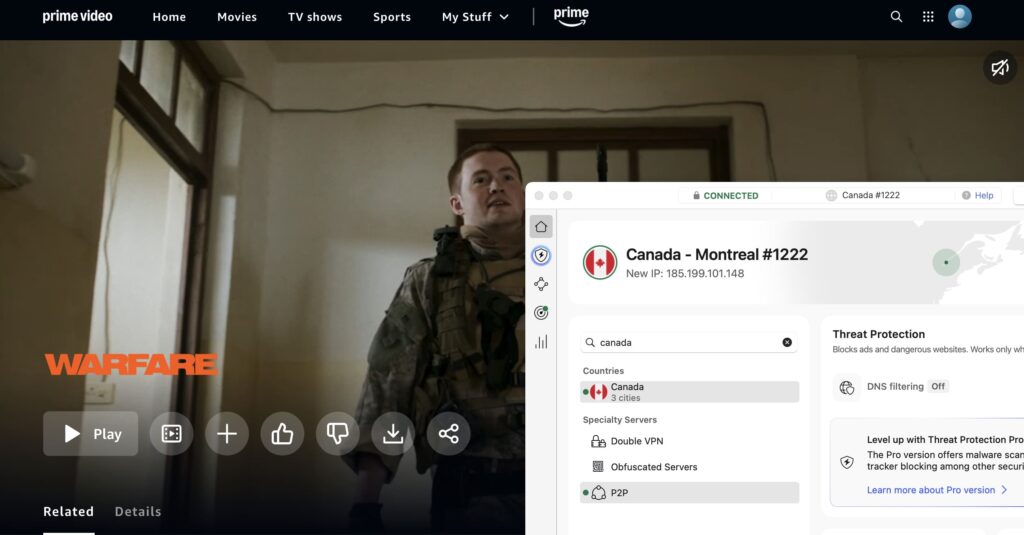
Task: Open Meshnet icon in VPN sidebar
Action: 541,284
